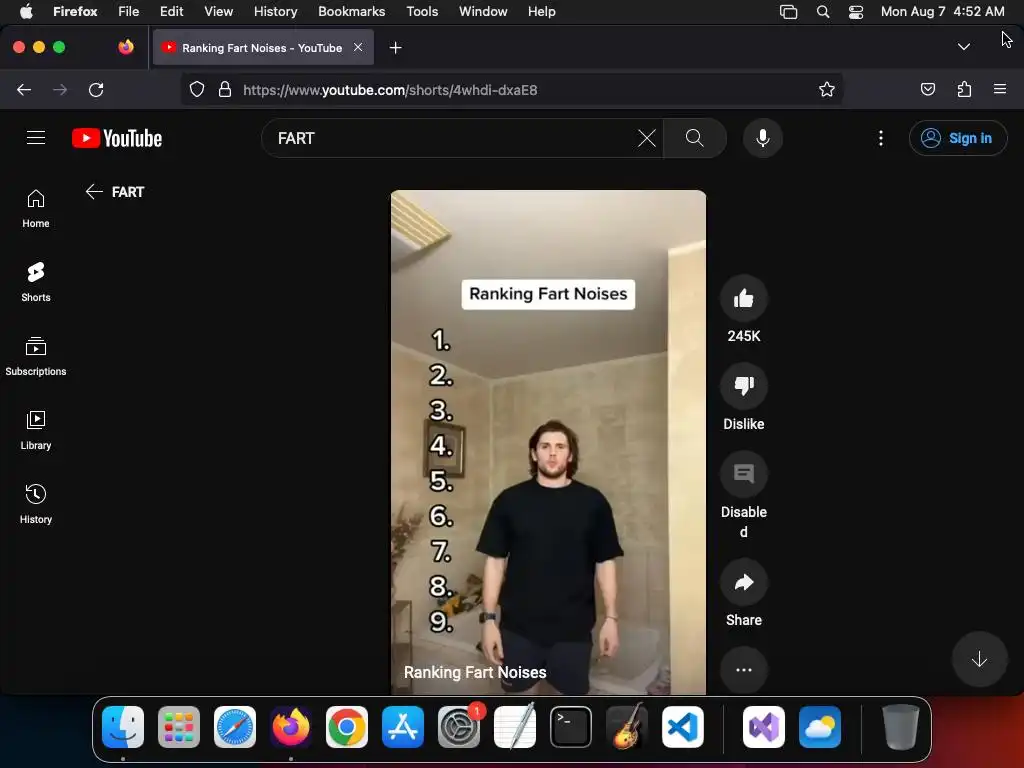Screen dimensions: 1024x768
Task: Go forward in Firefox navigation
Action: [60, 89]
